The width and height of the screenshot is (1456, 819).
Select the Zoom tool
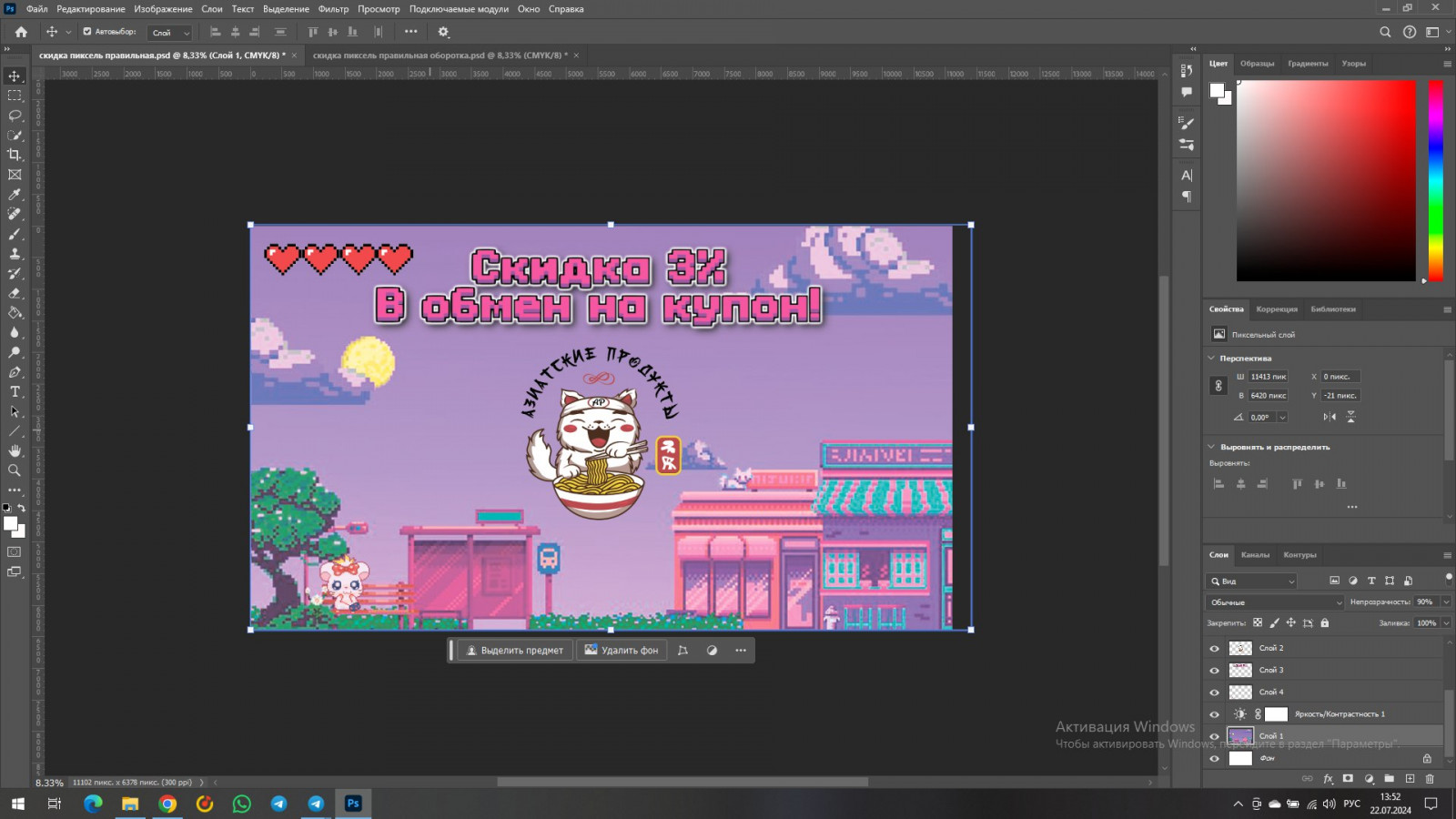point(15,470)
